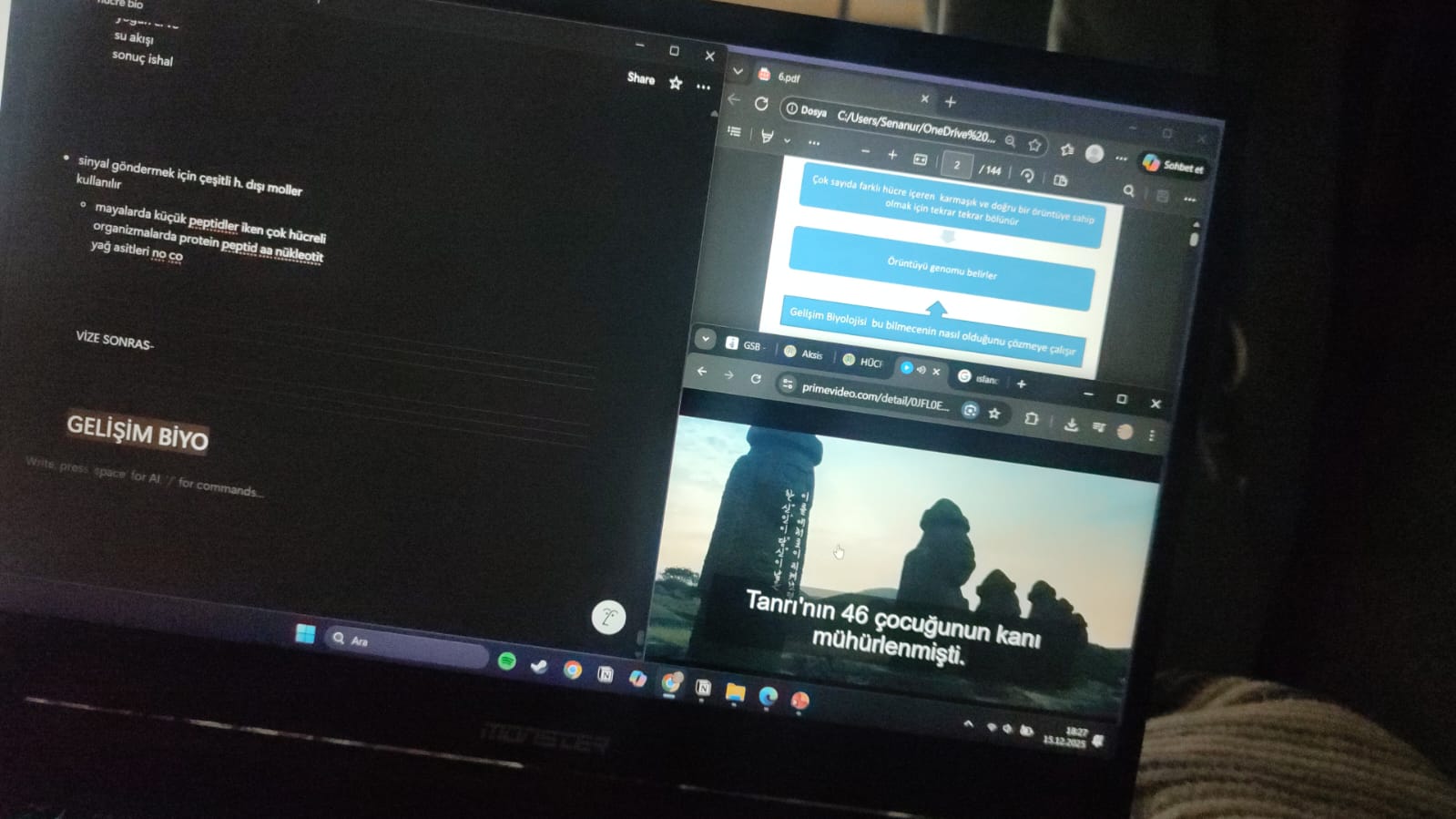The width and height of the screenshot is (1456, 819).
Task: Select the PDF draw pen tool
Action: (x=767, y=137)
